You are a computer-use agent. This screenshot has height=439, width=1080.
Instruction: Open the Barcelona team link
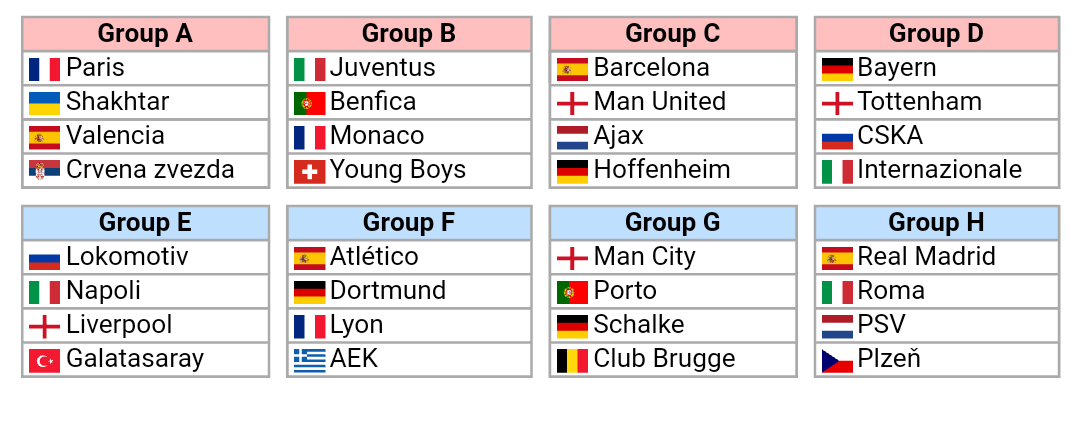651,68
